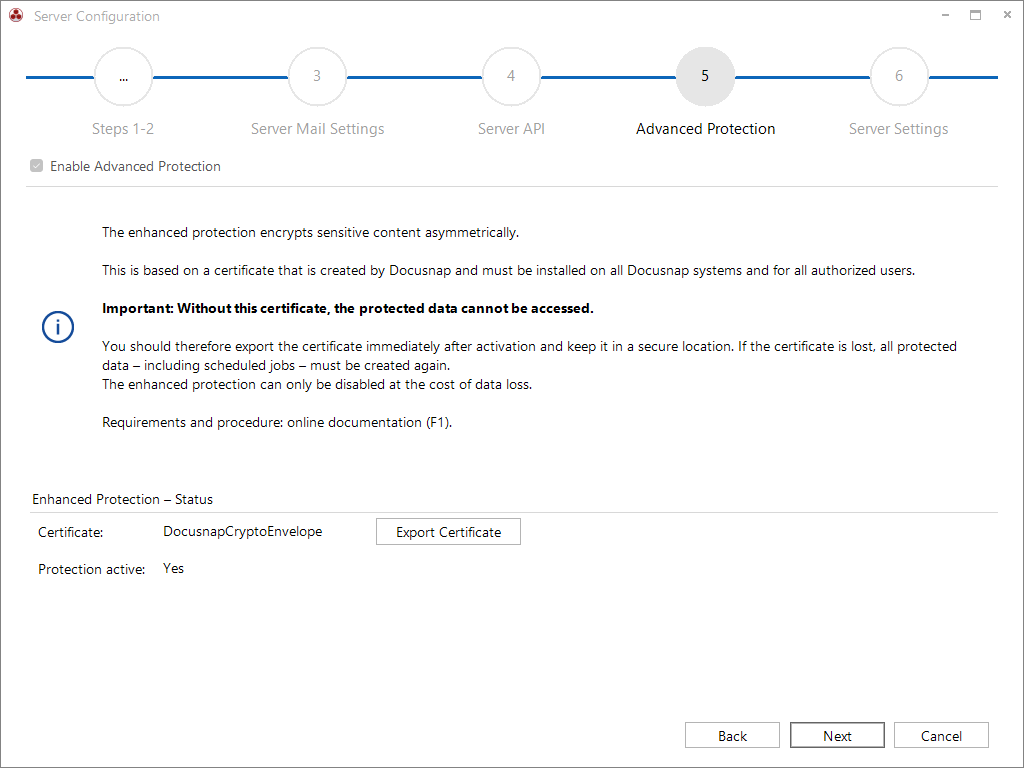Click the sentence about asymmetric encryption
Viewport: 1024px width, 768px height.
point(310,232)
